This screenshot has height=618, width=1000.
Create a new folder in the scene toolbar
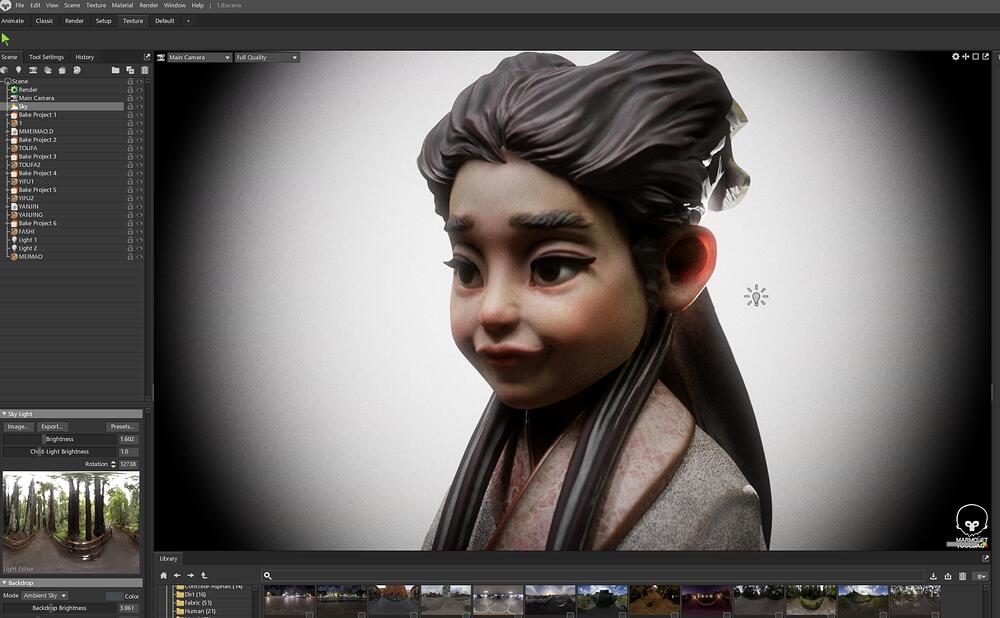115,70
